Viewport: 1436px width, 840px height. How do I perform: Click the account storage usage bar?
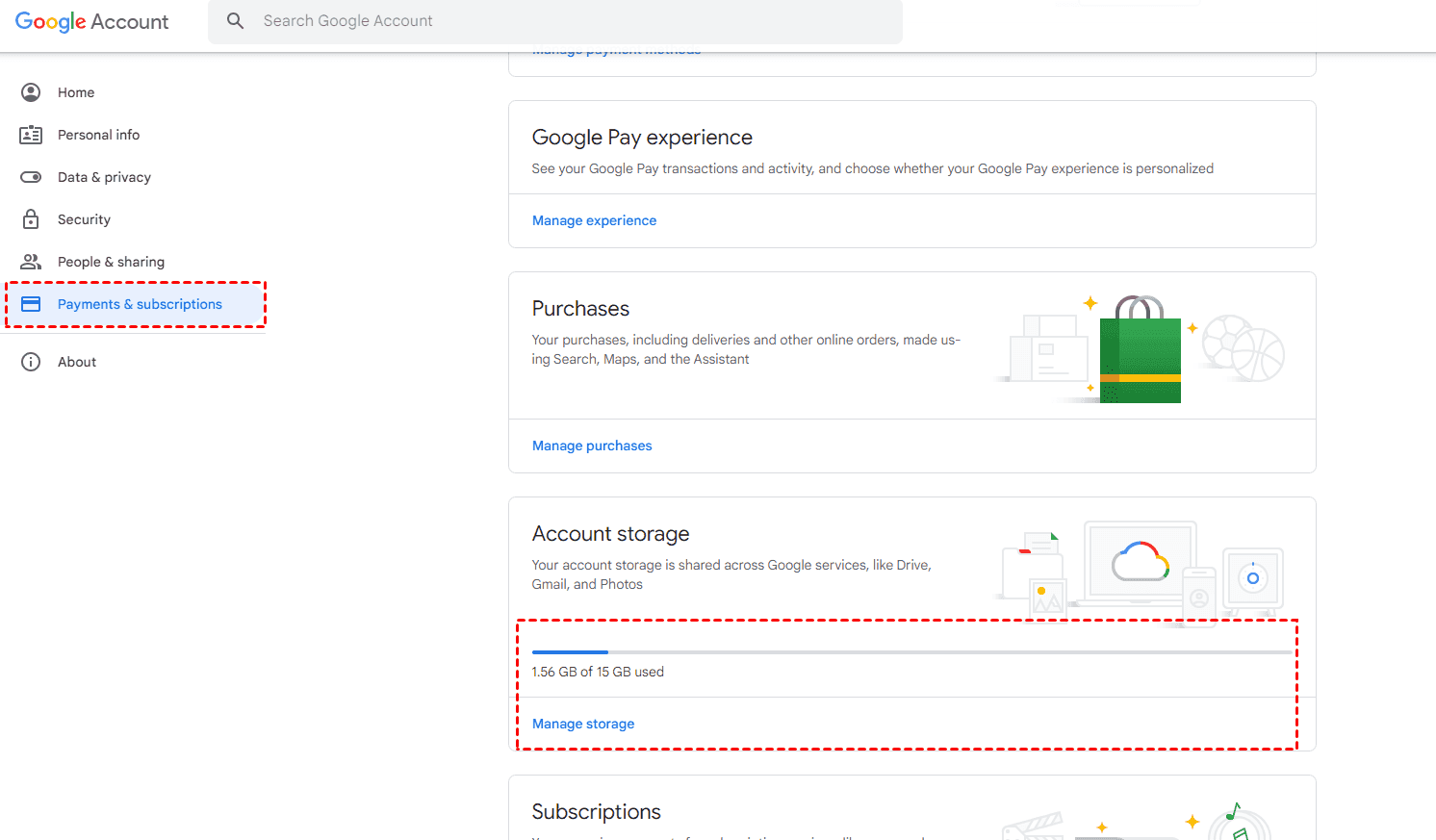pyautogui.click(x=910, y=652)
